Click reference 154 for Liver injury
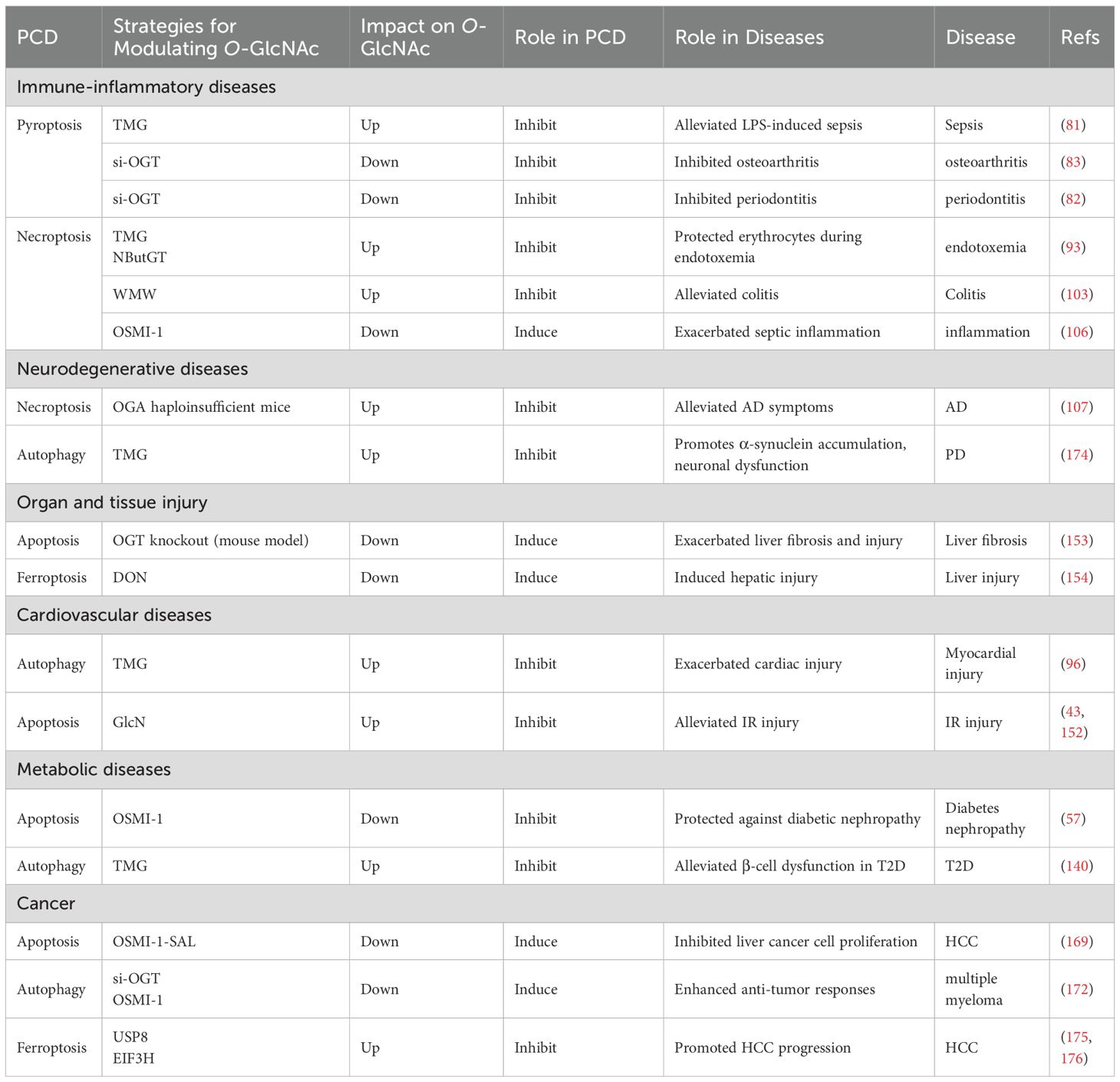The image size is (1120, 1082). tap(1077, 577)
